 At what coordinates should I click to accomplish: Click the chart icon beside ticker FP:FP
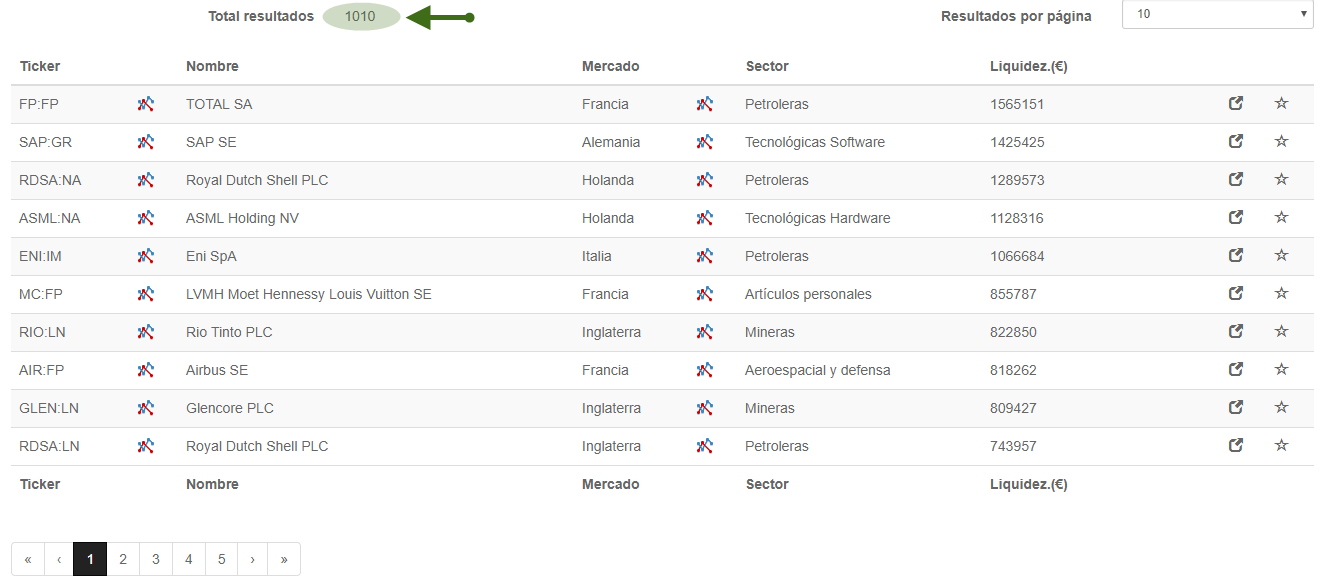146,104
